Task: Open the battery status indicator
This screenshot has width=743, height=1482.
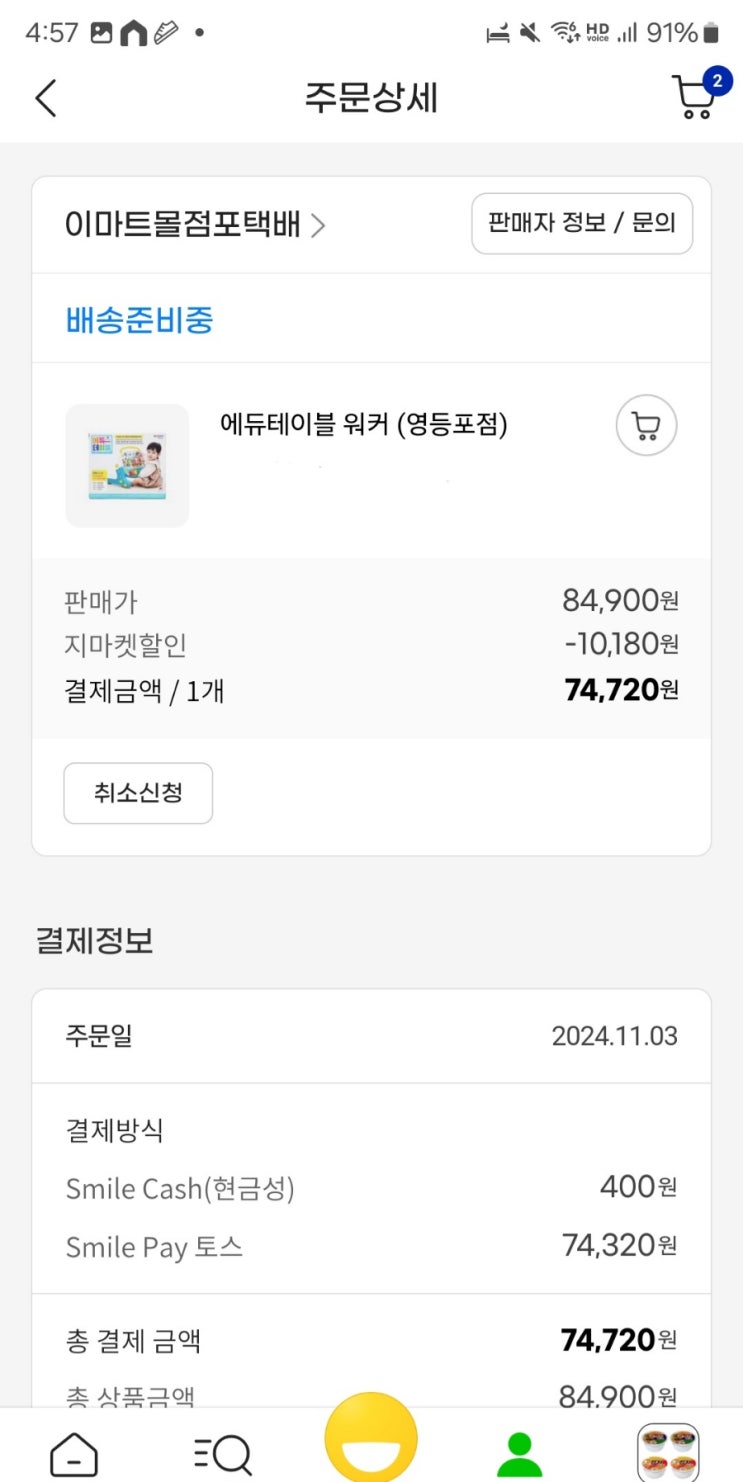Action: (710, 33)
